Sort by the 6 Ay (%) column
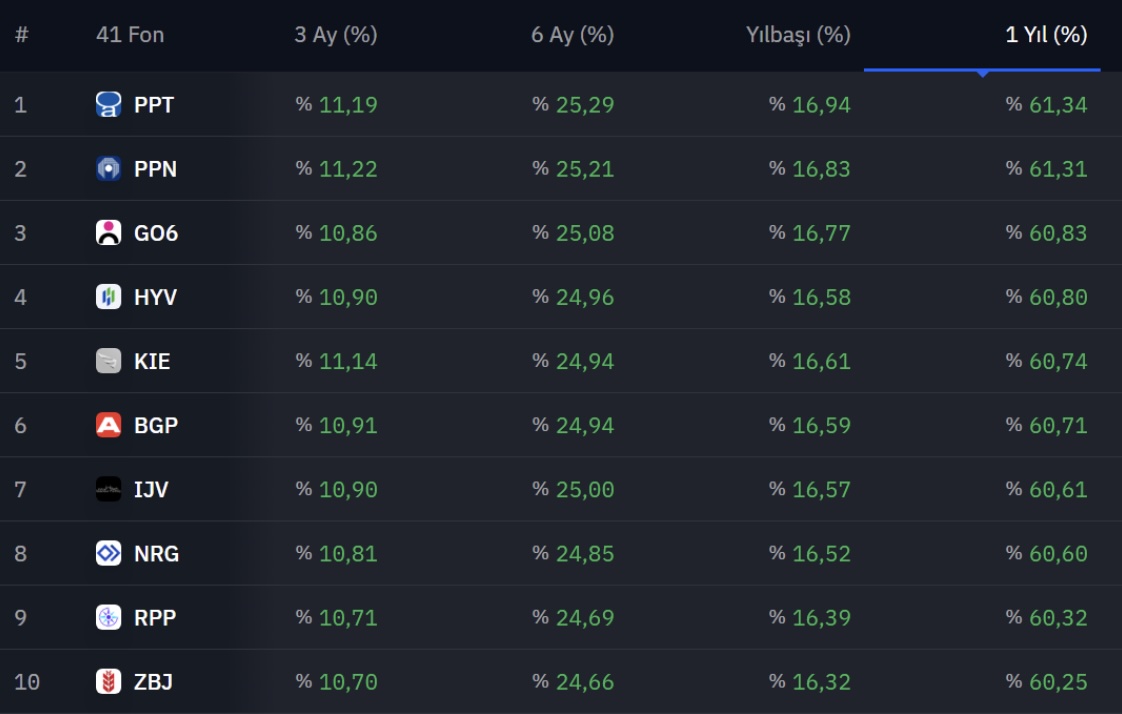Viewport: 1122px width, 714px height. point(572,34)
